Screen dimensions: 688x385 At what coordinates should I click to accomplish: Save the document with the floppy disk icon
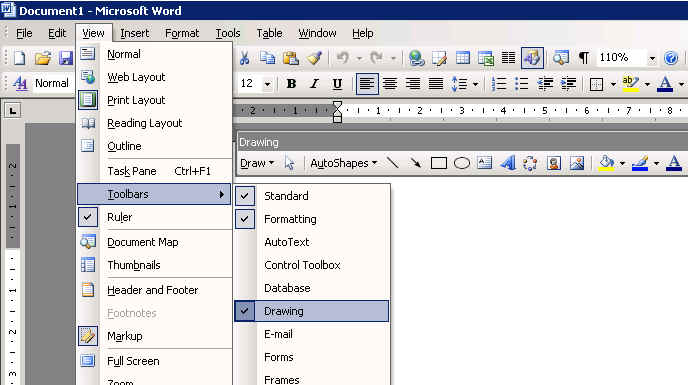(66, 58)
